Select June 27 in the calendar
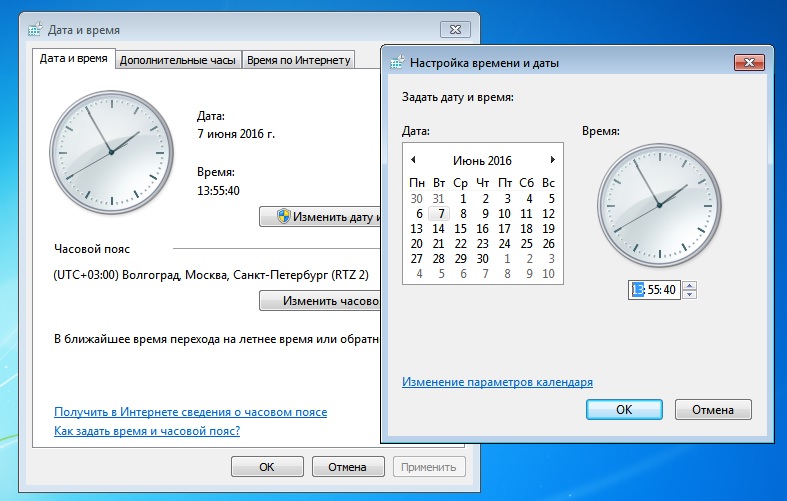The width and height of the screenshot is (787, 501). pos(417,259)
